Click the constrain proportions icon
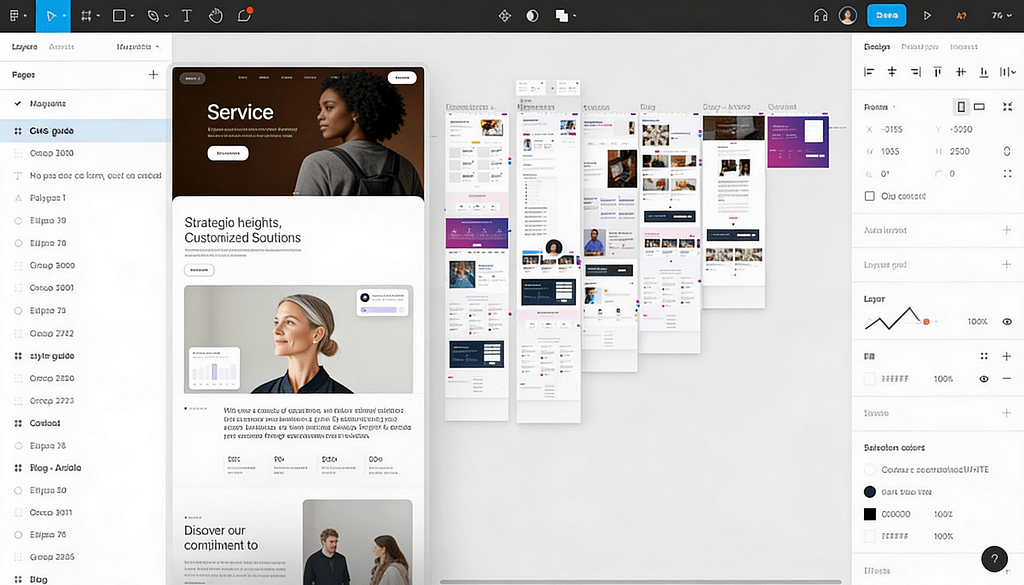Image resolution: width=1024 pixels, height=585 pixels. pos(1008,151)
